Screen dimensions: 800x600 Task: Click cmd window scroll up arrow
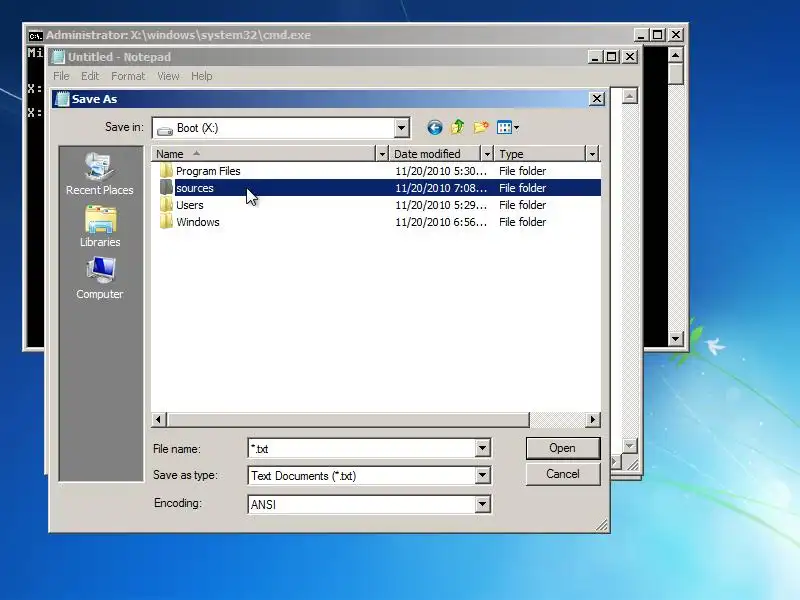click(676, 55)
